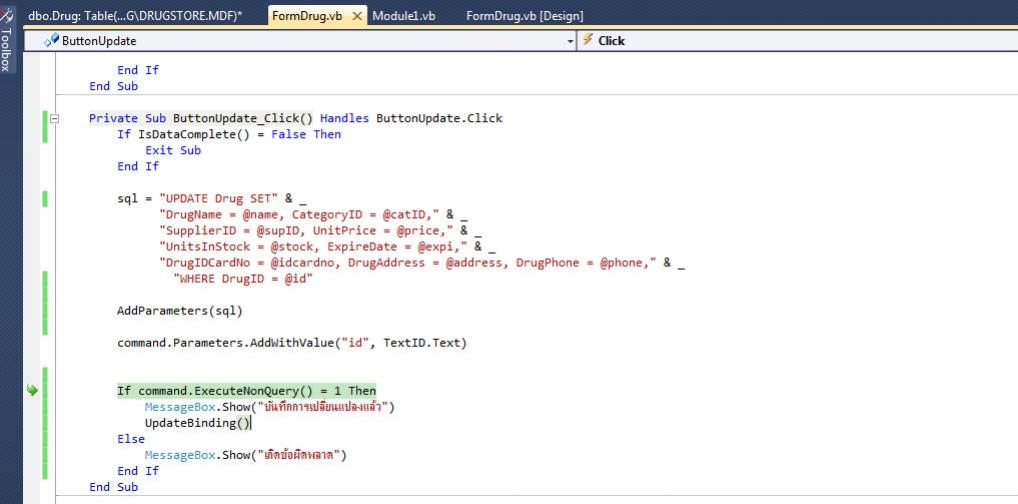Click the 'Private Sub ButtonUpdate_Click()' text

[x=201, y=118]
